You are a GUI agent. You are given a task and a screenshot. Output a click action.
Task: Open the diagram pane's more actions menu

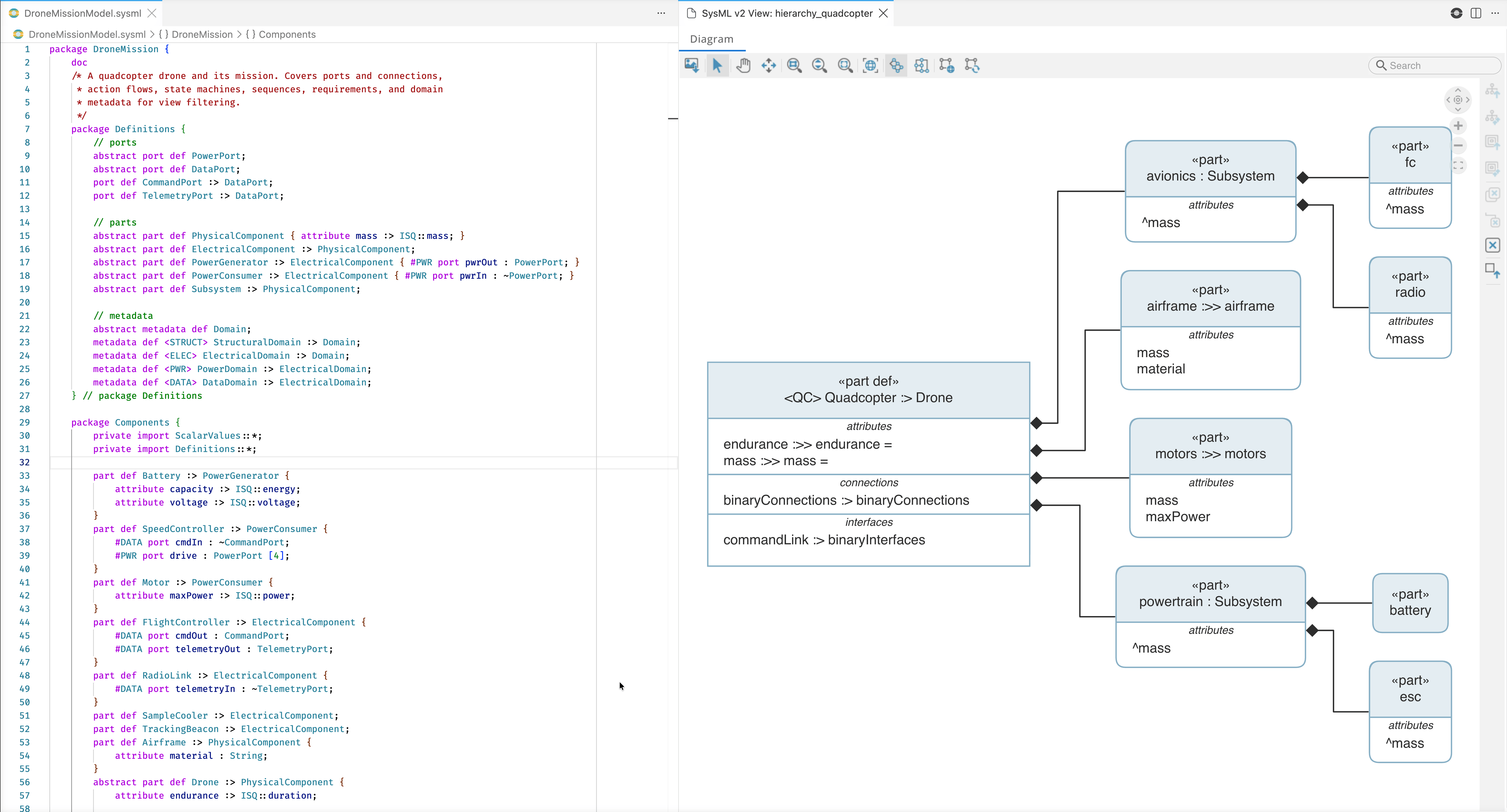1495,13
